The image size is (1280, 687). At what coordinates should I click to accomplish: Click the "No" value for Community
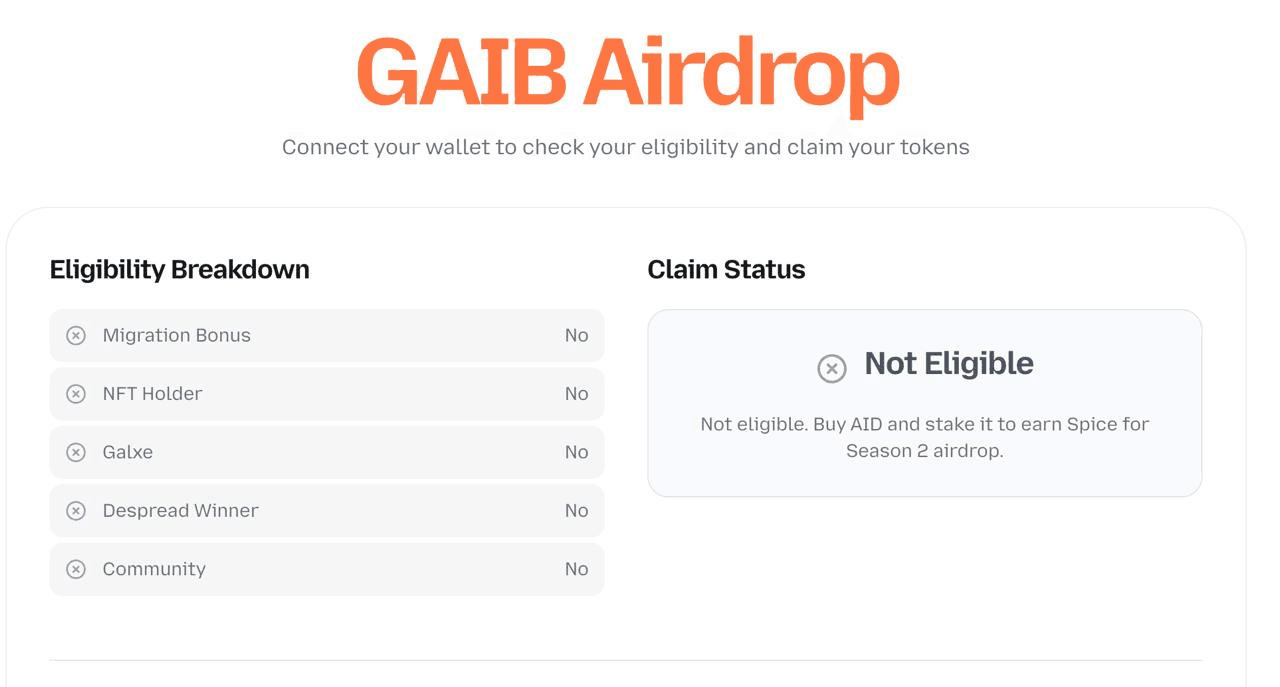576,569
